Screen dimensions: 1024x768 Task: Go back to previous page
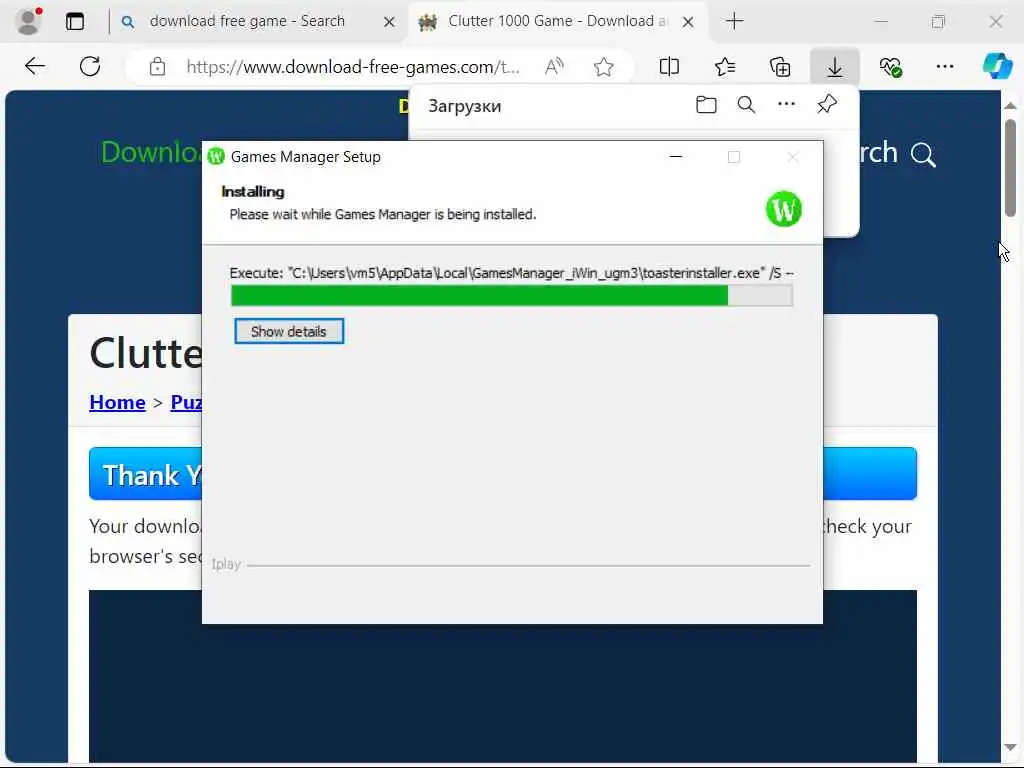click(x=35, y=66)
